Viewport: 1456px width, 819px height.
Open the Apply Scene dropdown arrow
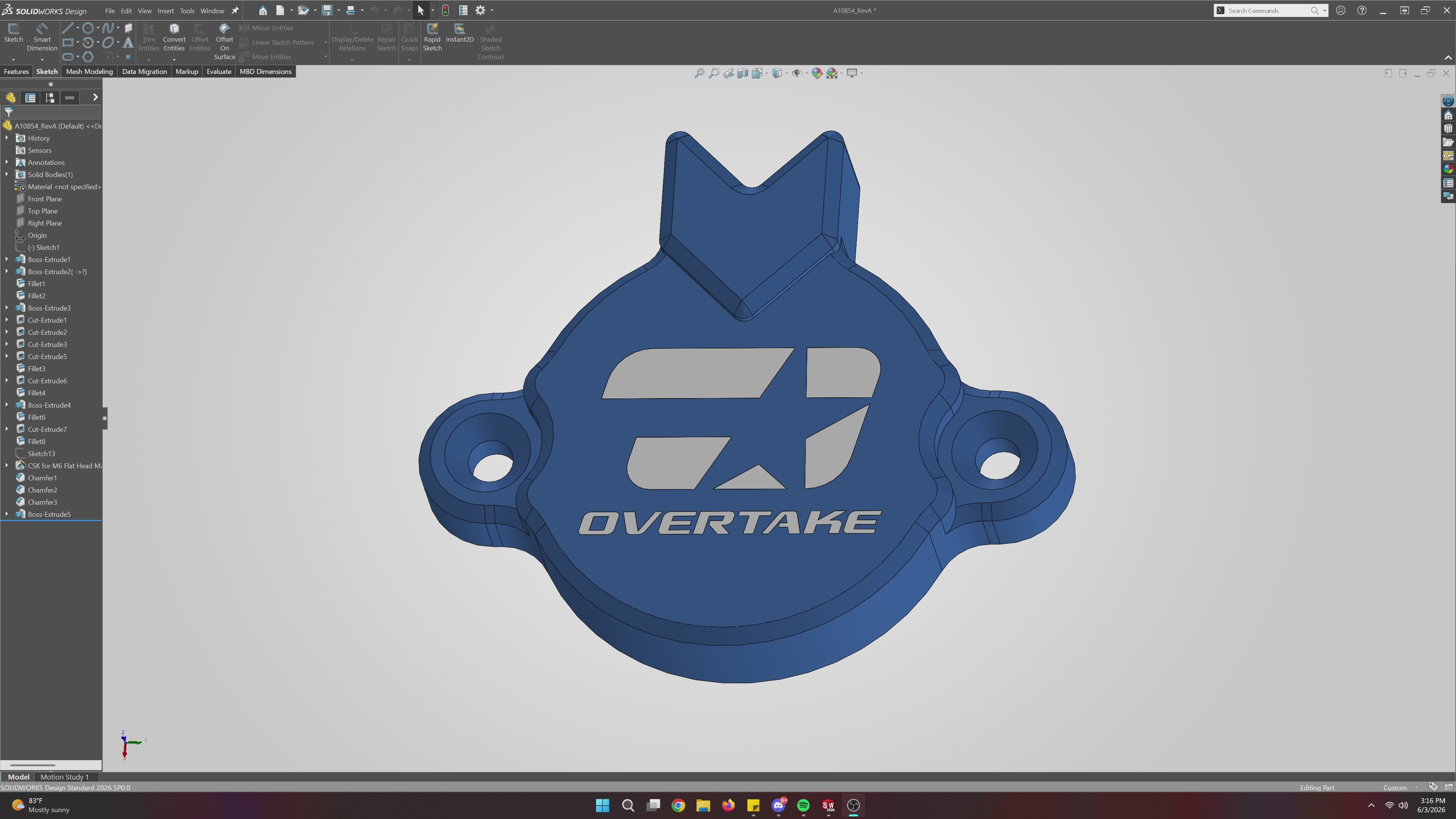pyautogui.click(x=842, y=73)
